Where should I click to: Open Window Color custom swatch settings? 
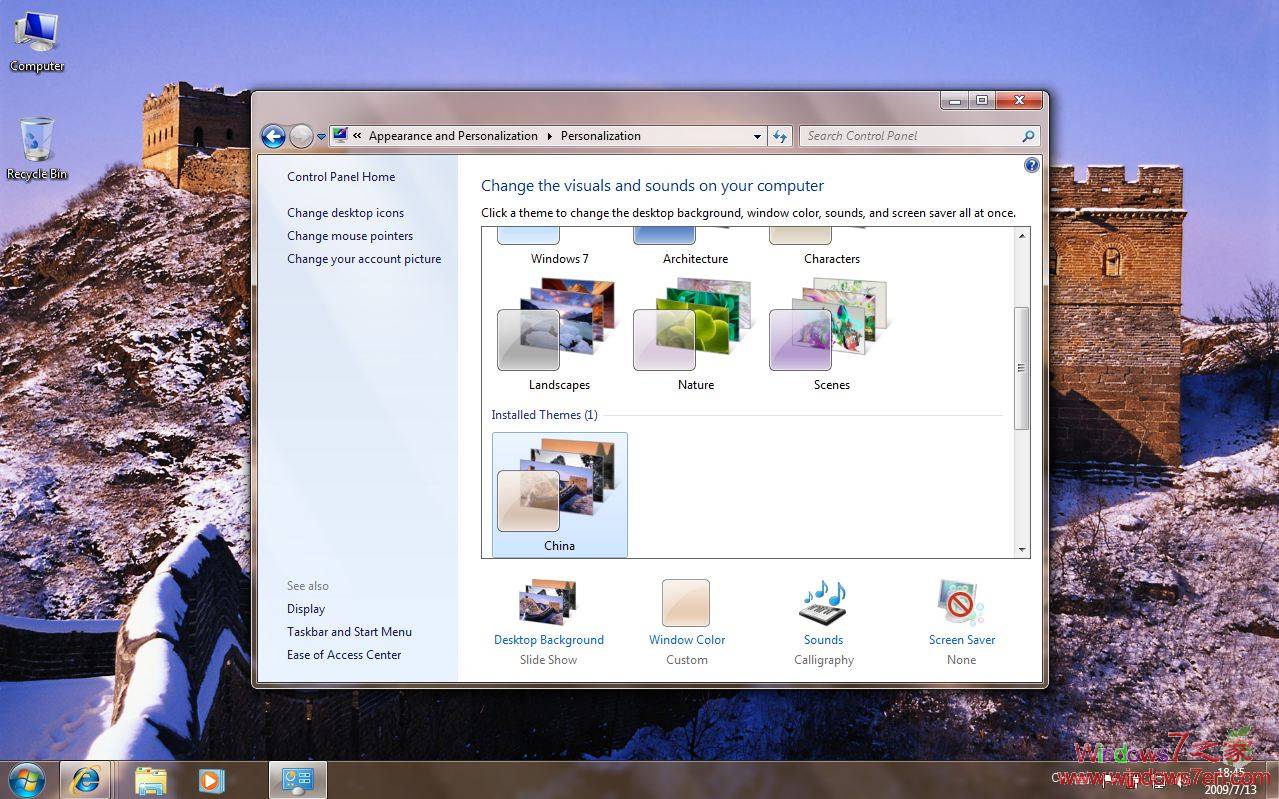click(686, 602)
